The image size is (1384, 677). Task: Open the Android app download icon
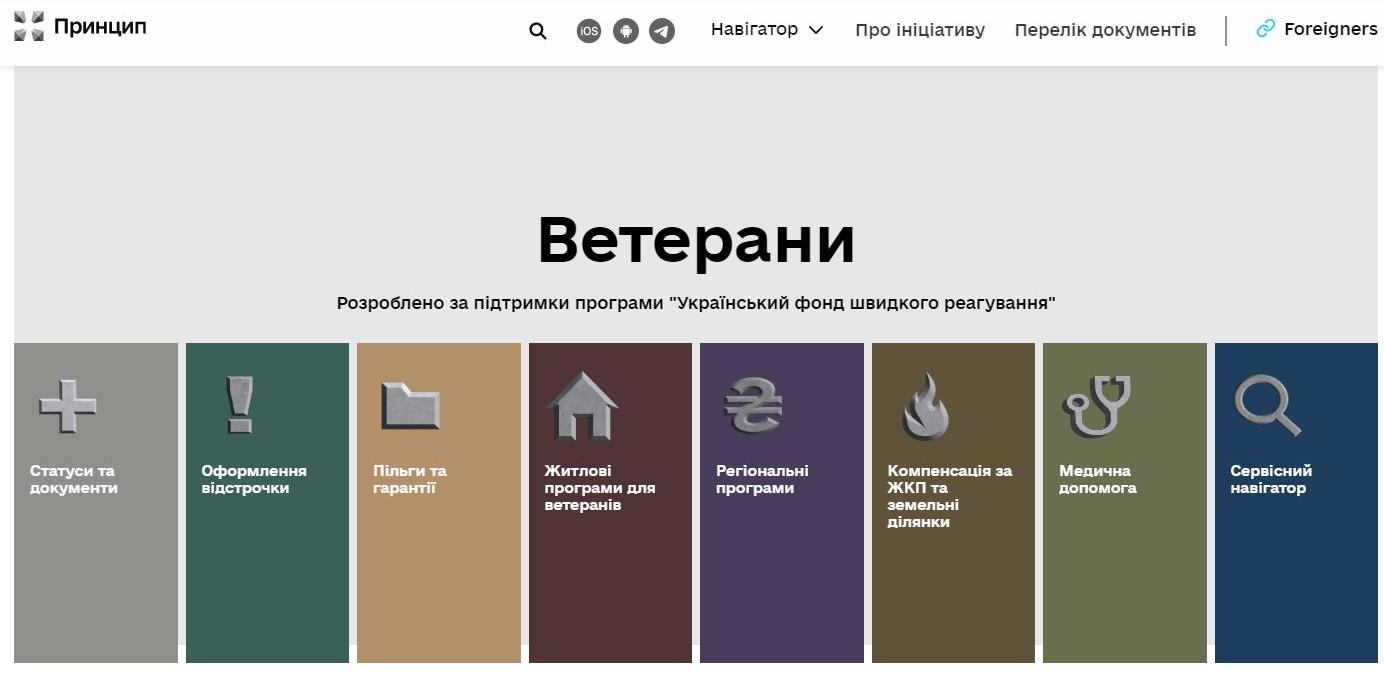pos(626,31)
